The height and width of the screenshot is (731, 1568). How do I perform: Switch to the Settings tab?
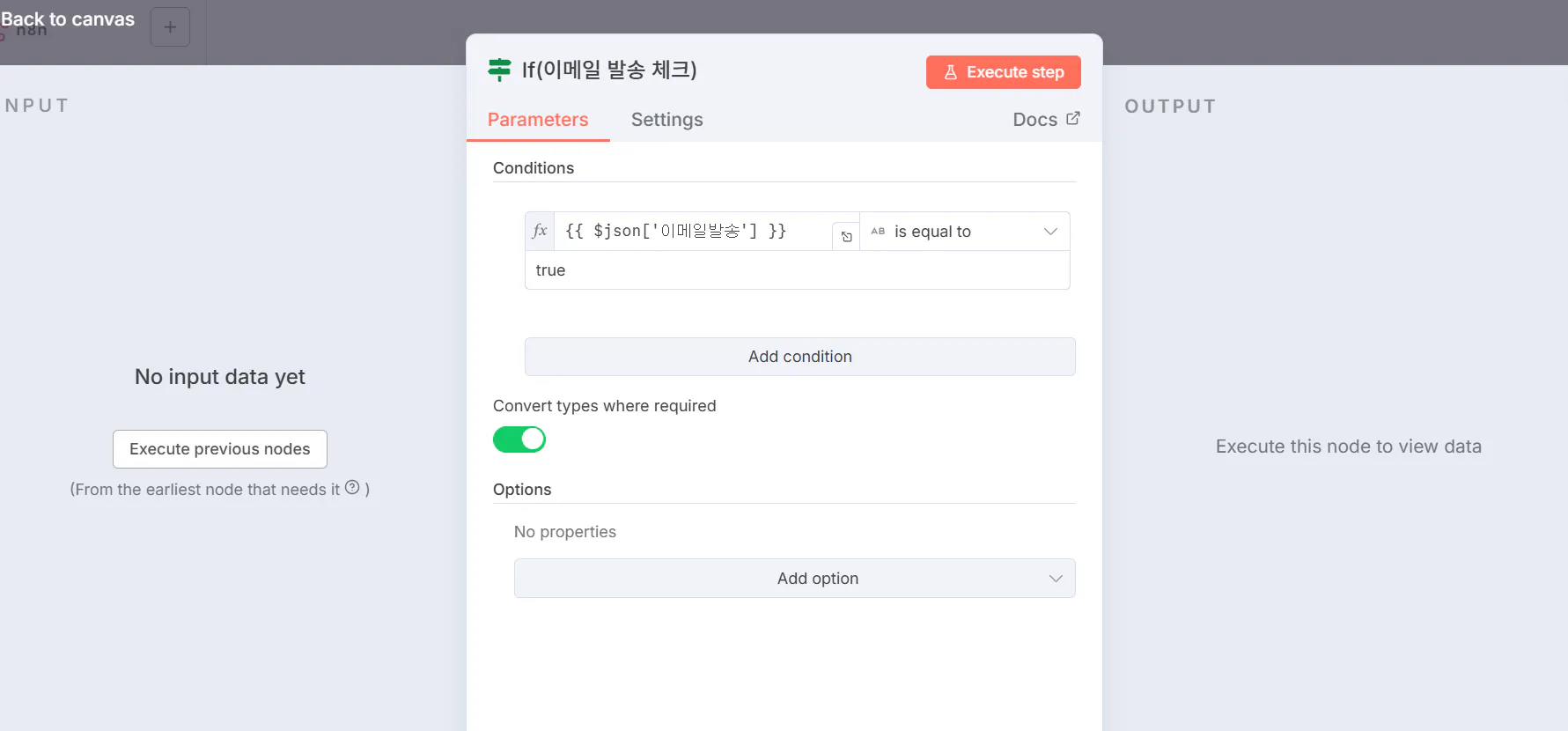click(x=666, y=120)
